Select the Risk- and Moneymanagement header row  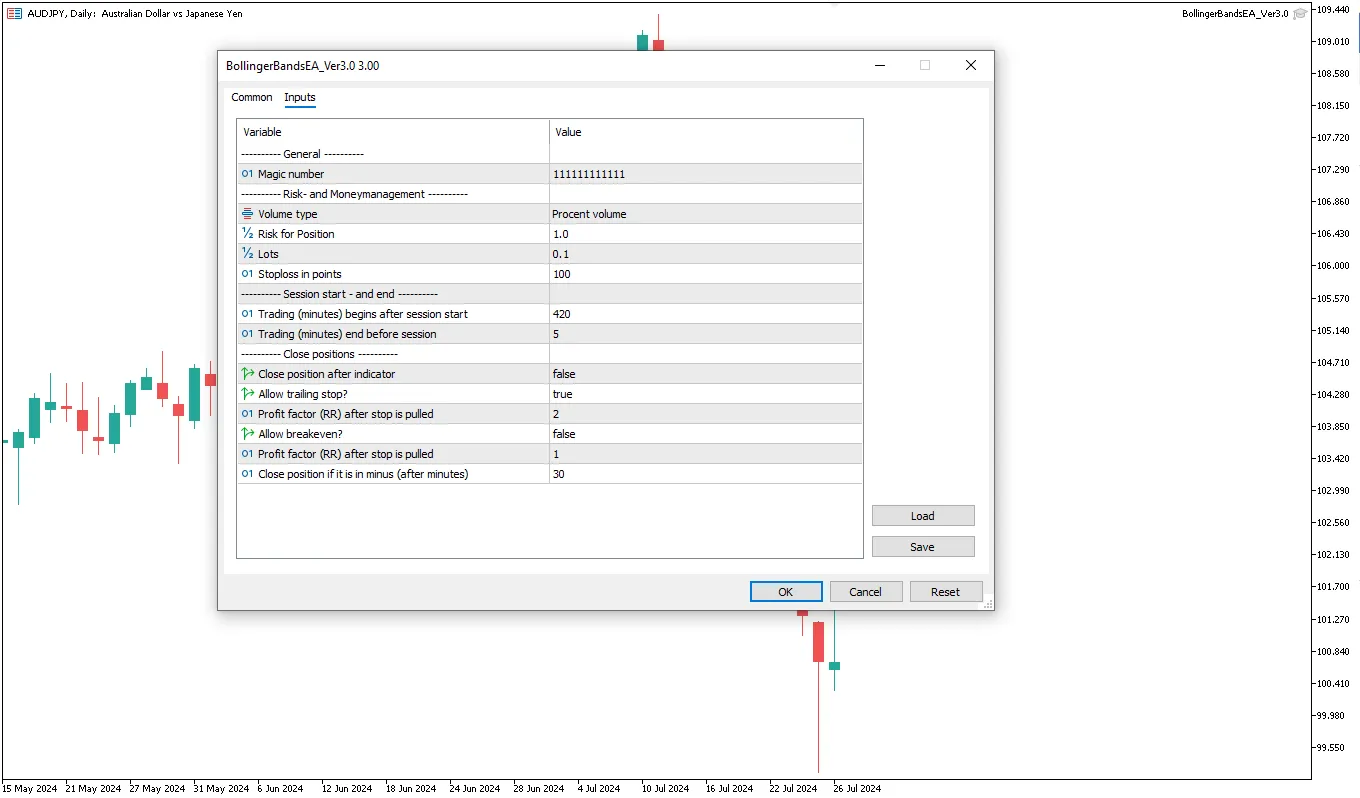coord(550,194)
